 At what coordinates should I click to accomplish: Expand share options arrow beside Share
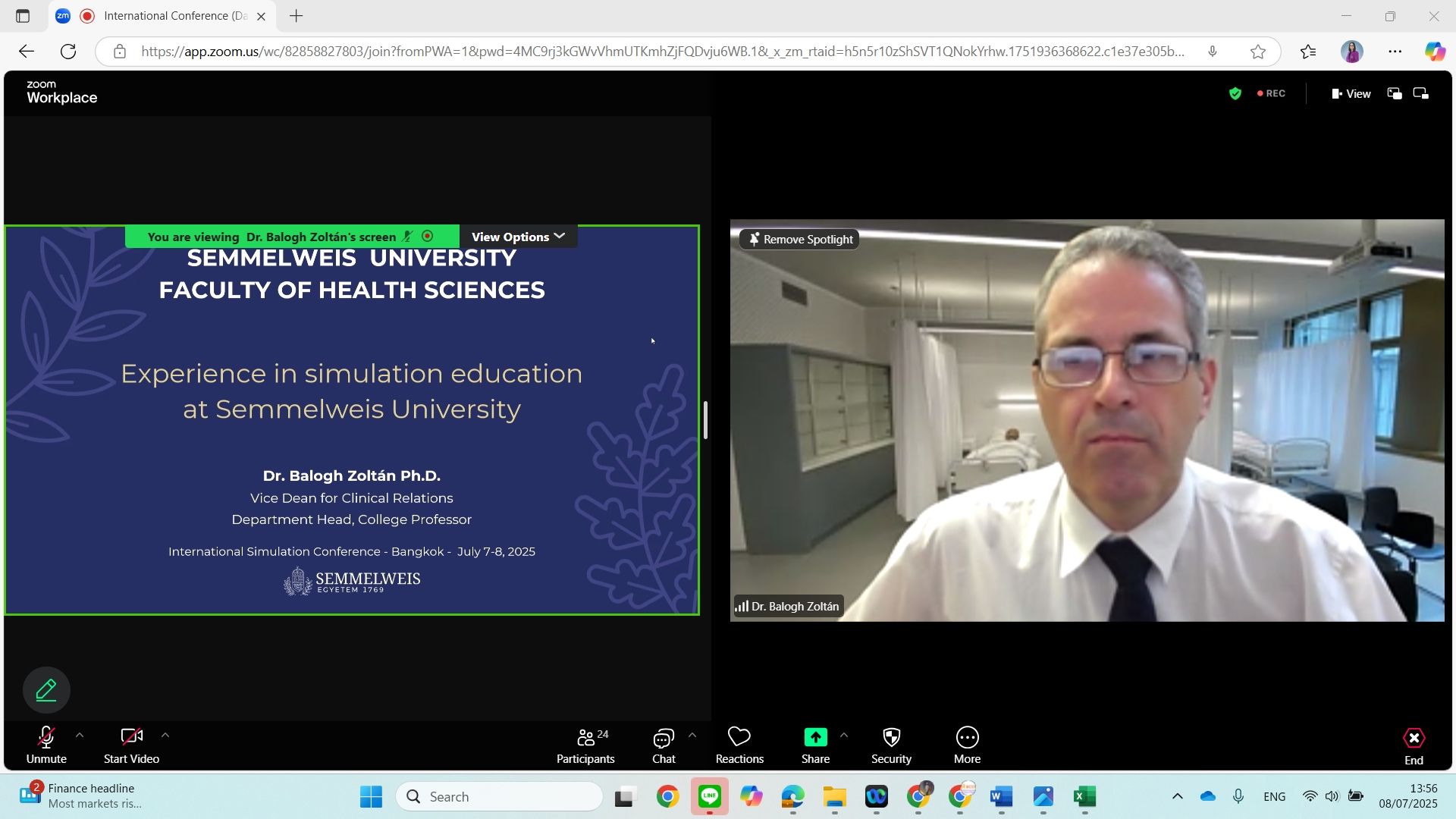click(844, 735)
